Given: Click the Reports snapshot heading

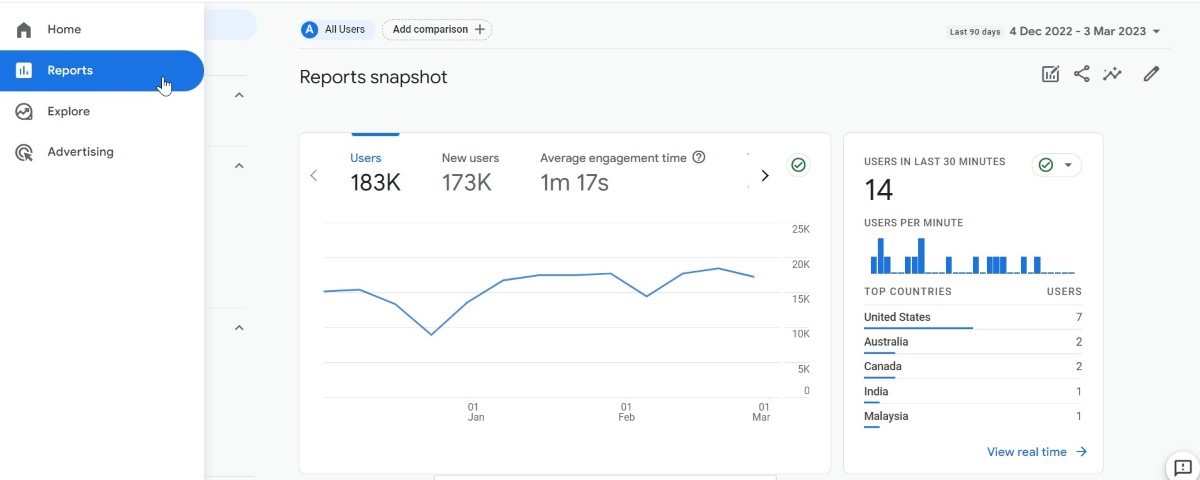Looking at the screenshot, I should click(373, 77).
